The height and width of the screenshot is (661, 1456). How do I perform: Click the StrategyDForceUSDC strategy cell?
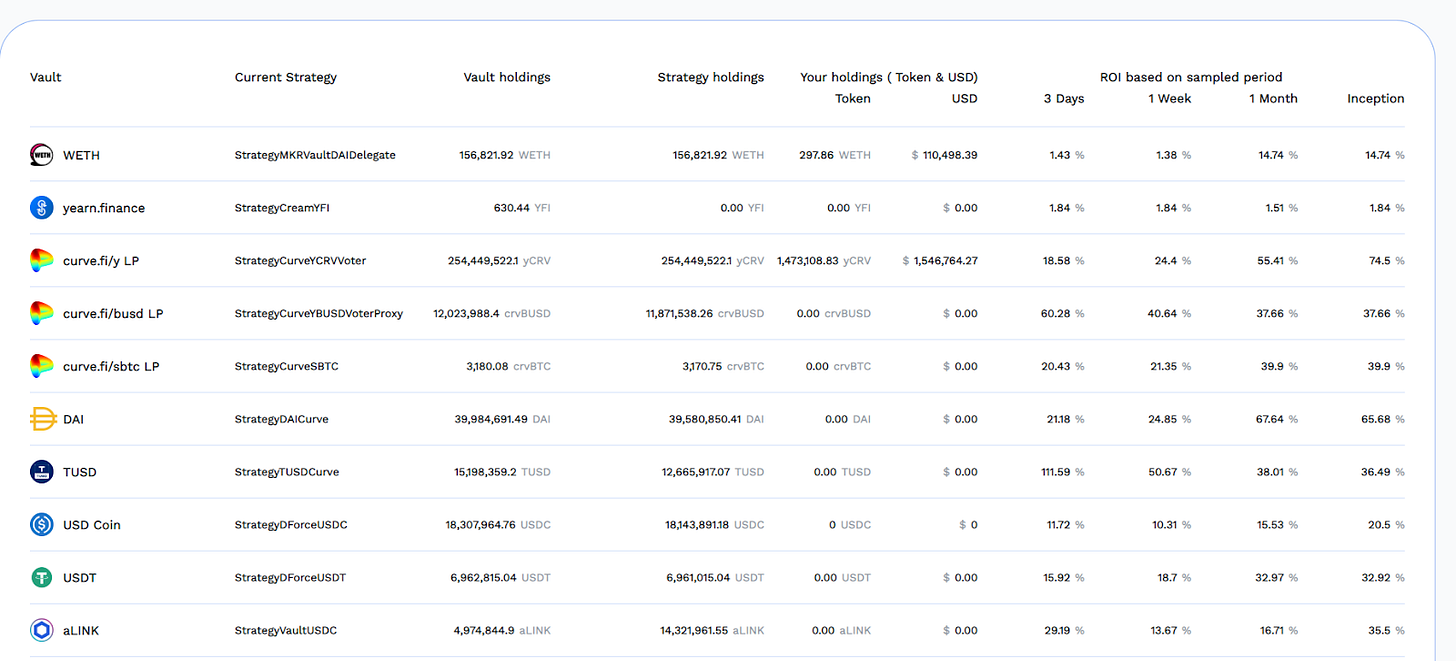(291, 525)
